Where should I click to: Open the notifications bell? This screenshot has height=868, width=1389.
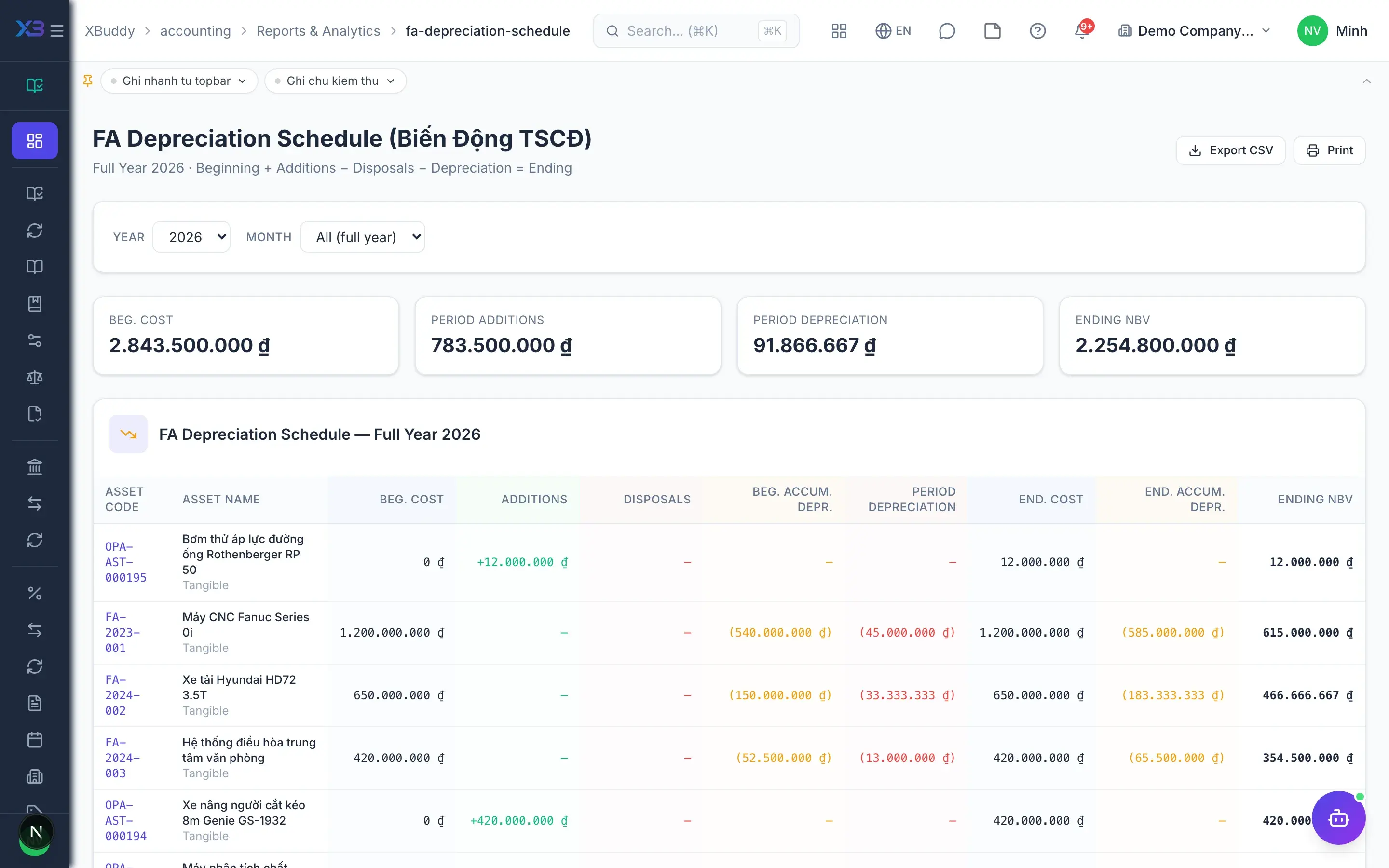click(1082, 30)
